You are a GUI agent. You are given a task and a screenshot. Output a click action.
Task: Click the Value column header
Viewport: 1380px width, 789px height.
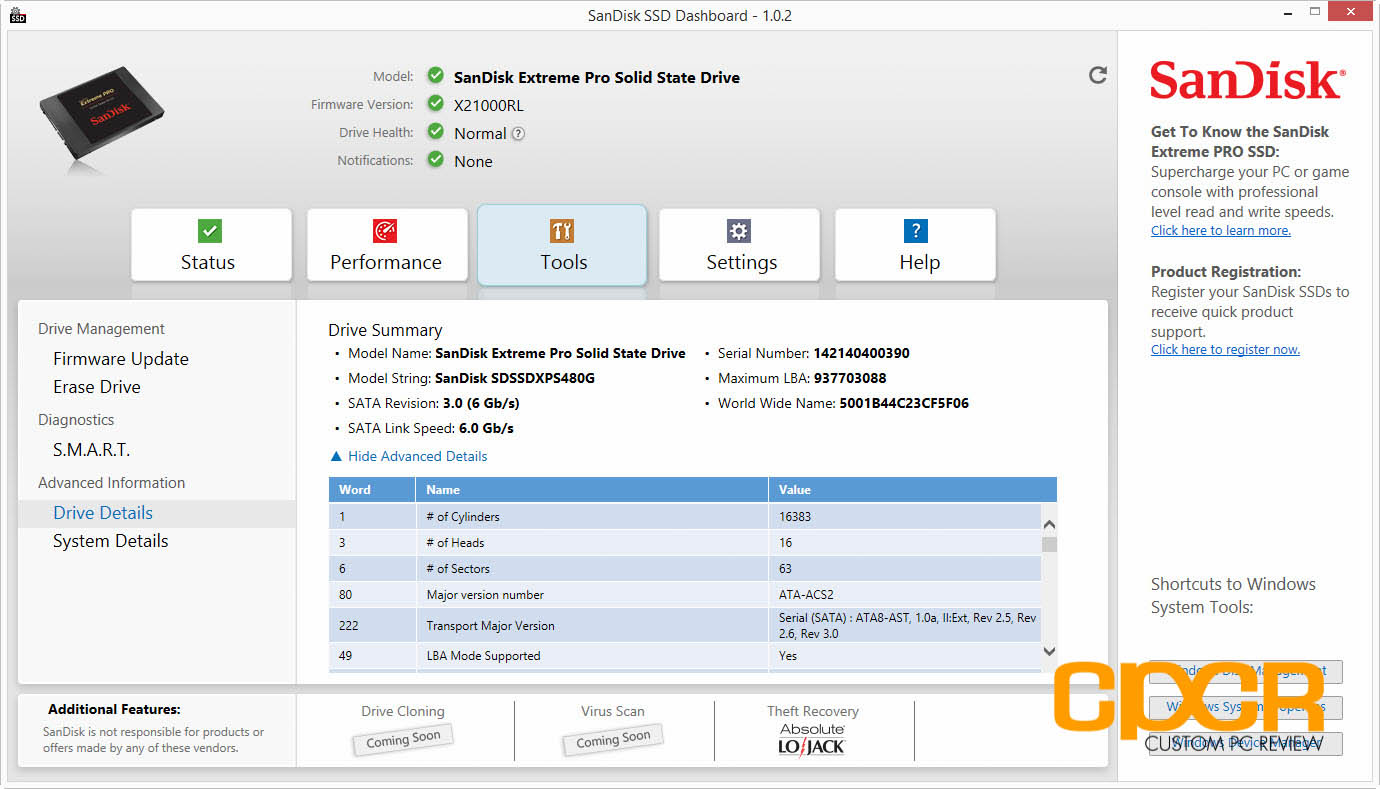[913, 490]
